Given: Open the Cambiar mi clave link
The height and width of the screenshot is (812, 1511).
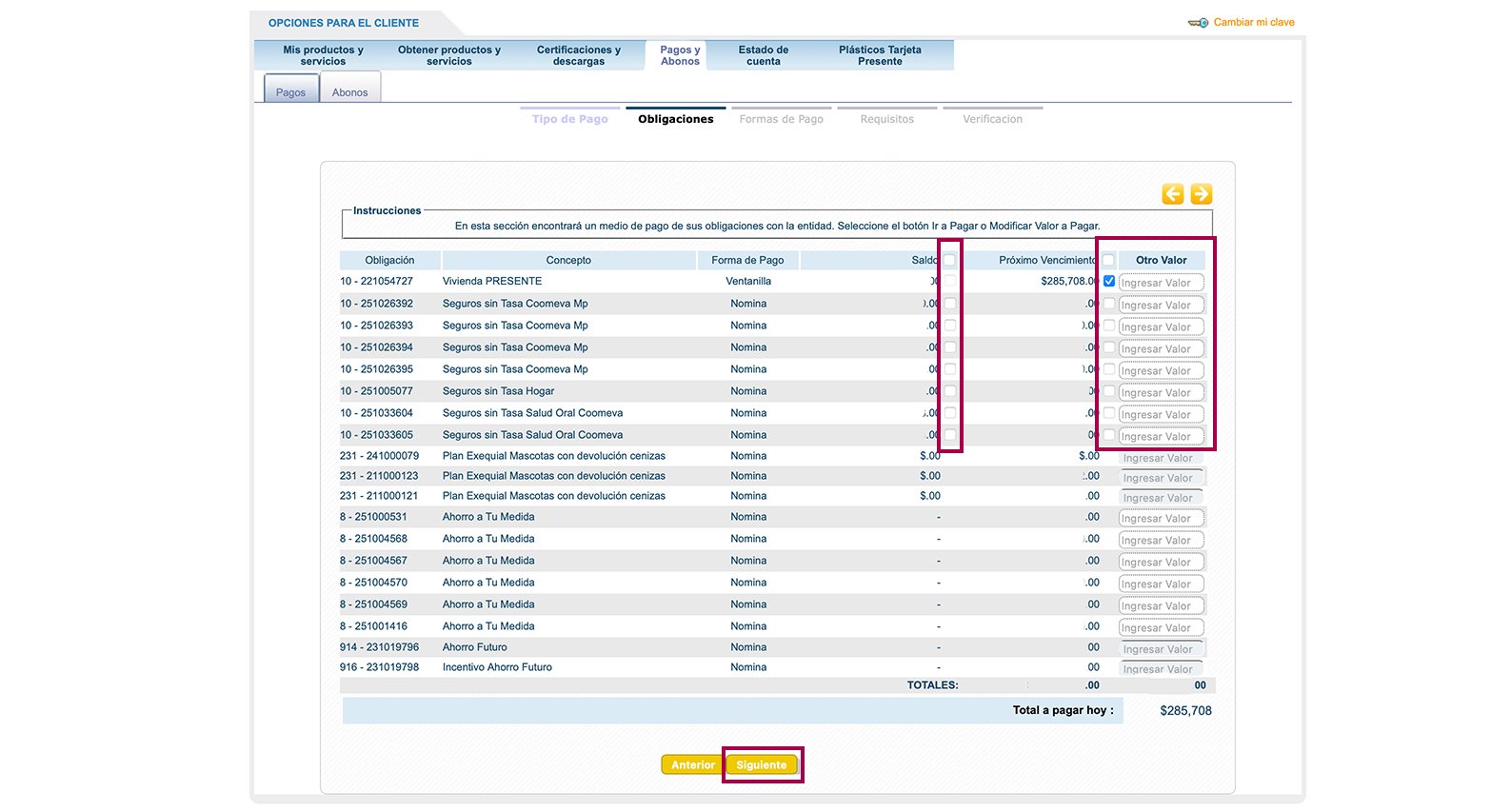Looking at the screenshot, I should click(1254, 22).
